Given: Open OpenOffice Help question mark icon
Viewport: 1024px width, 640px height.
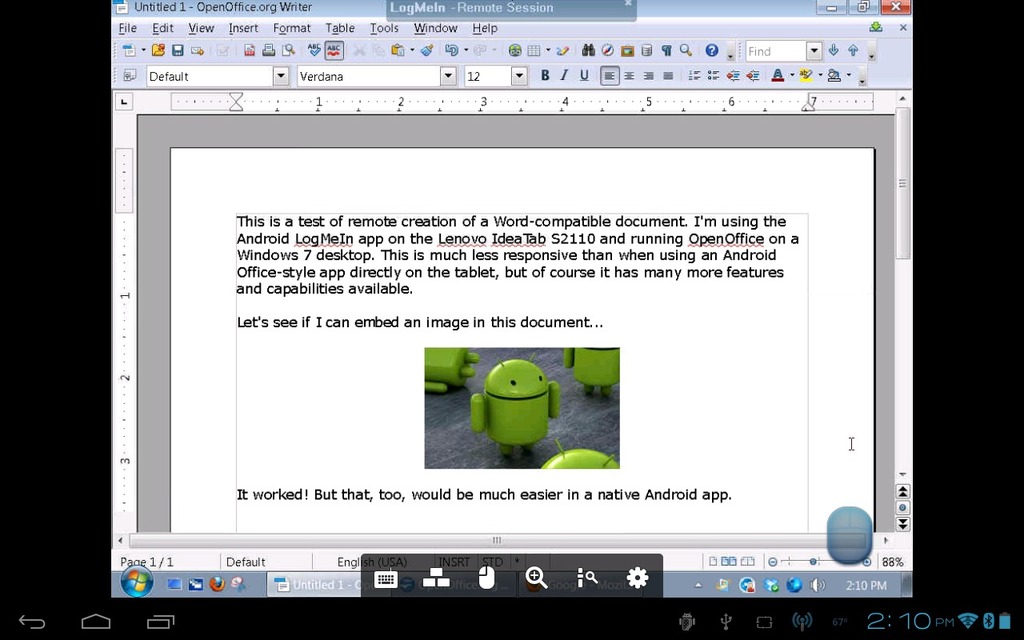Looking at the screenshot, I should point(712,50).
